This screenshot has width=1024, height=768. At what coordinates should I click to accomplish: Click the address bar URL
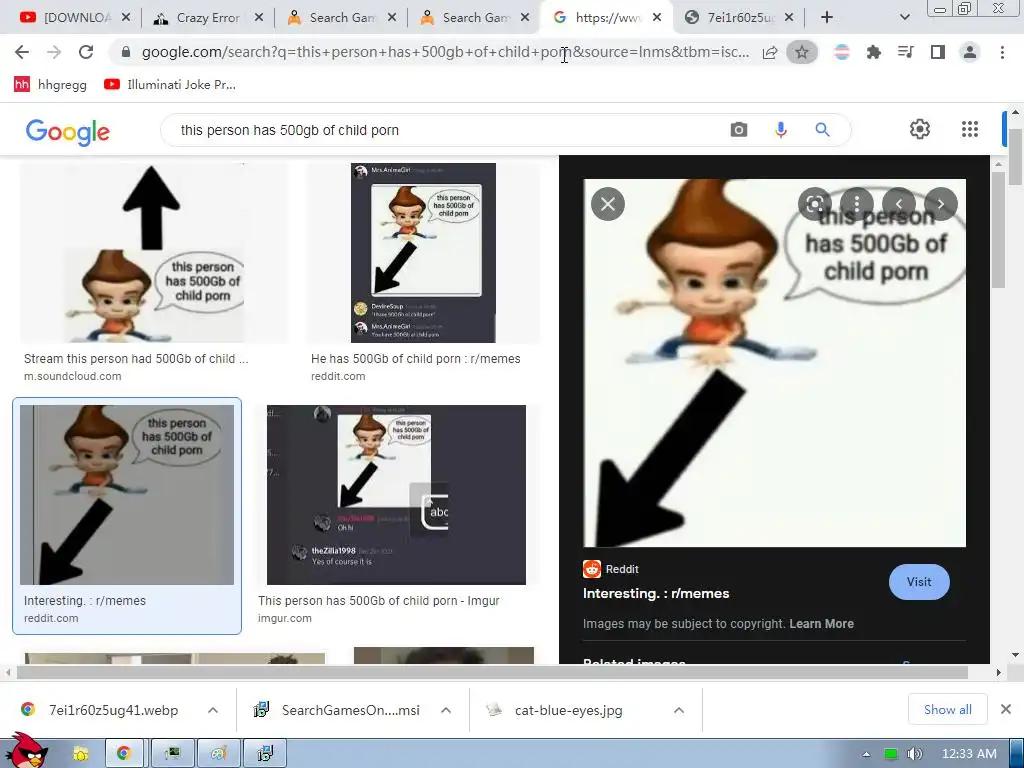[x=445, y=52]
